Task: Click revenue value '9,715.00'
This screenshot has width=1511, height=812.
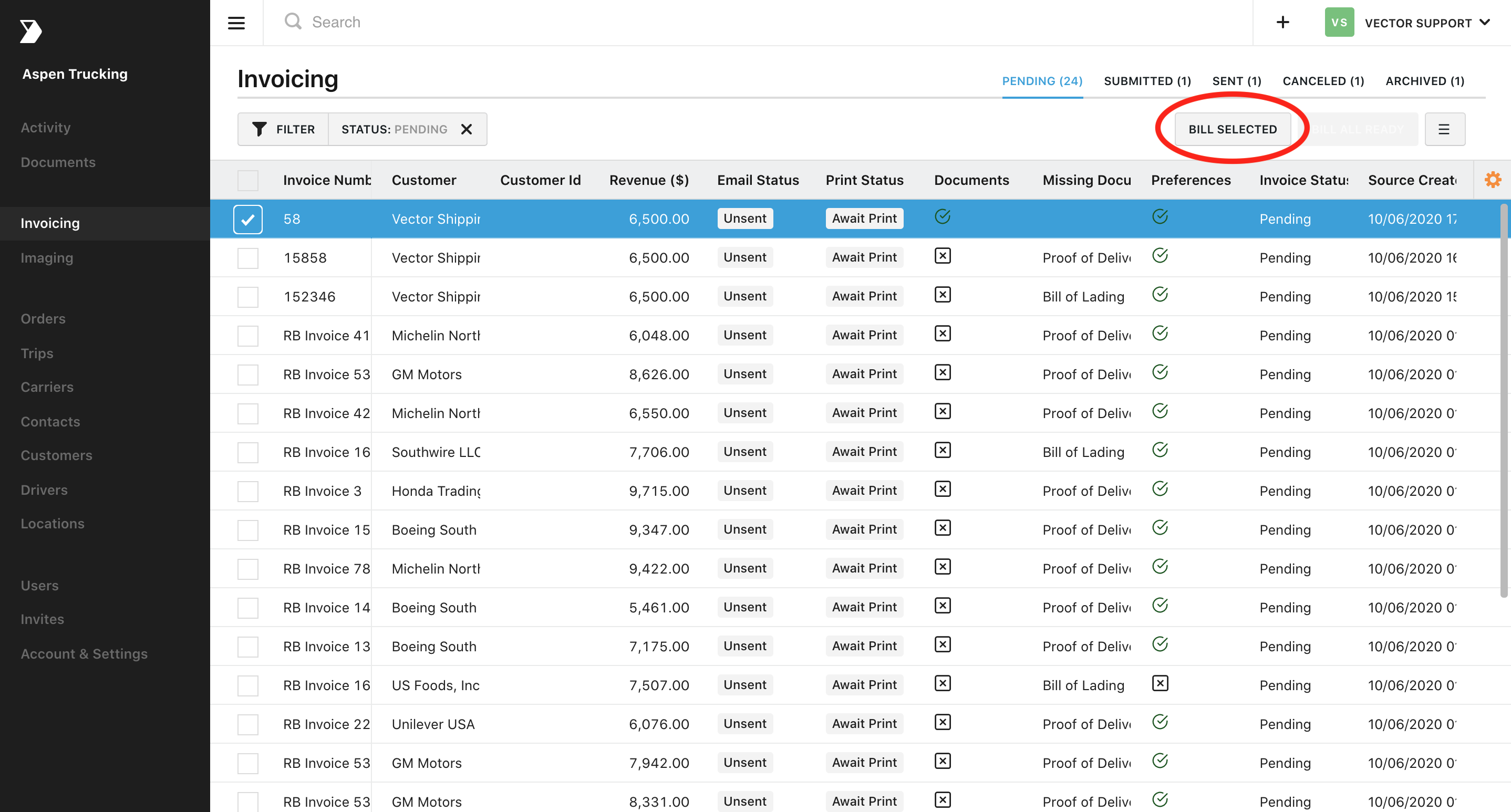Action: (659, 491)
